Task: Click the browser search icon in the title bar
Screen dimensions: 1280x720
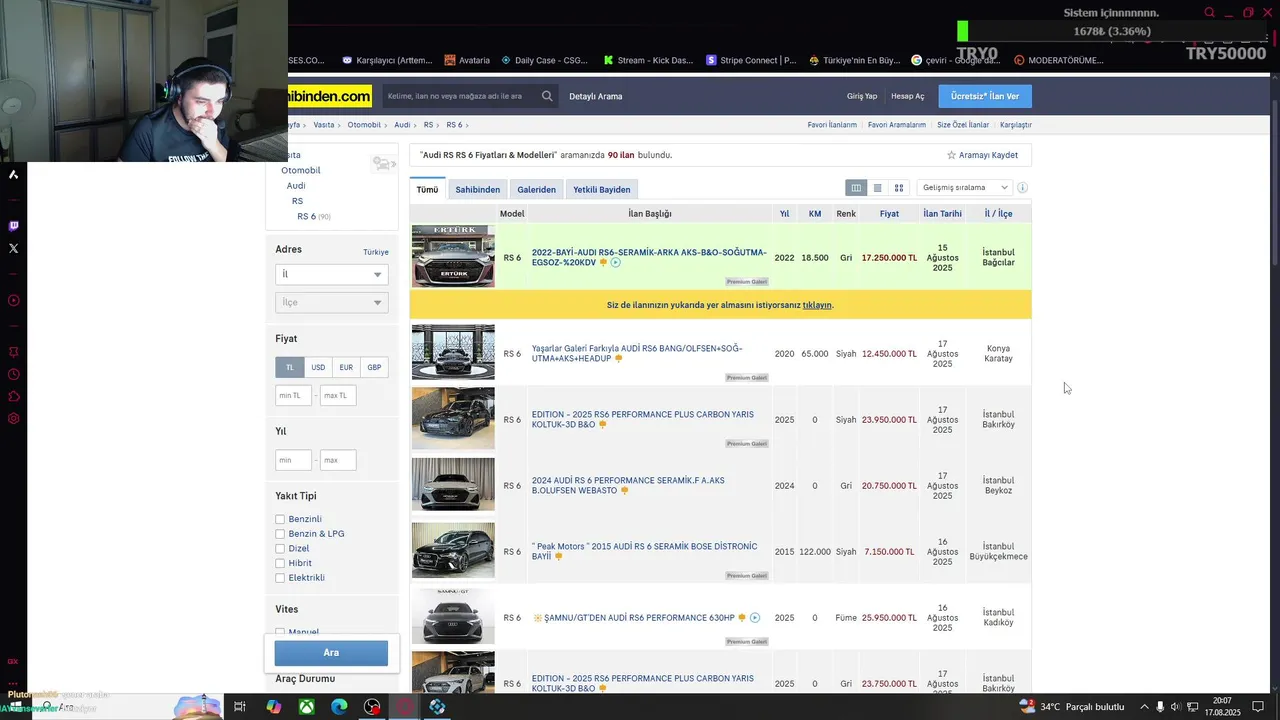Action: coord(1209,13)
